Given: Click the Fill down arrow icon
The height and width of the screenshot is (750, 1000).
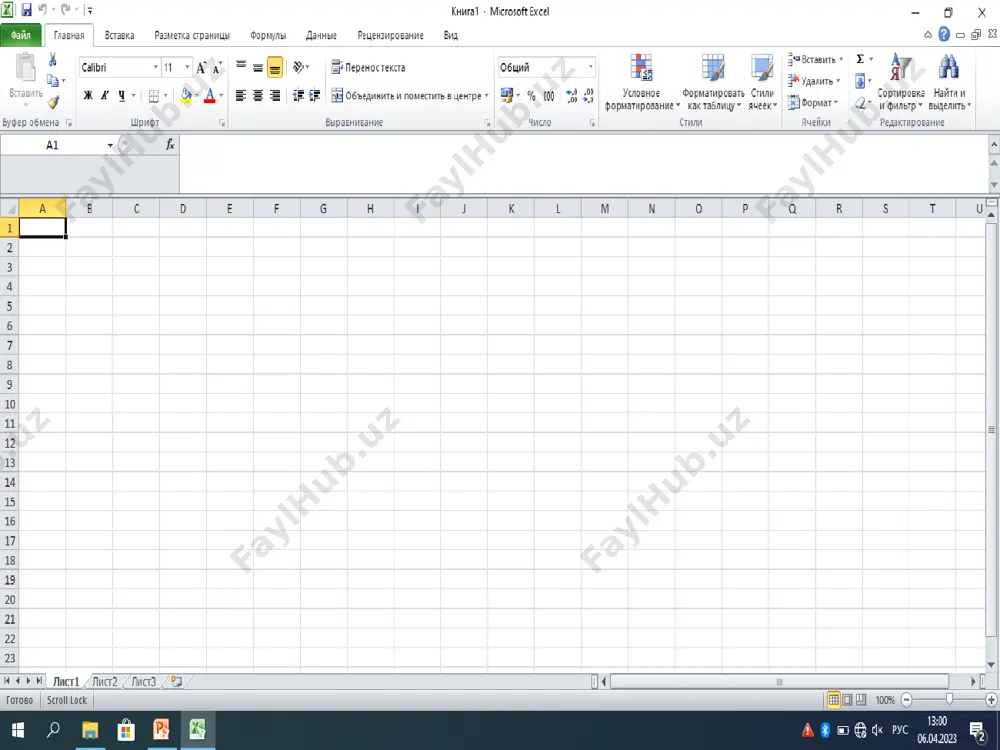Looking at the screenshot, I should [860, 81].
